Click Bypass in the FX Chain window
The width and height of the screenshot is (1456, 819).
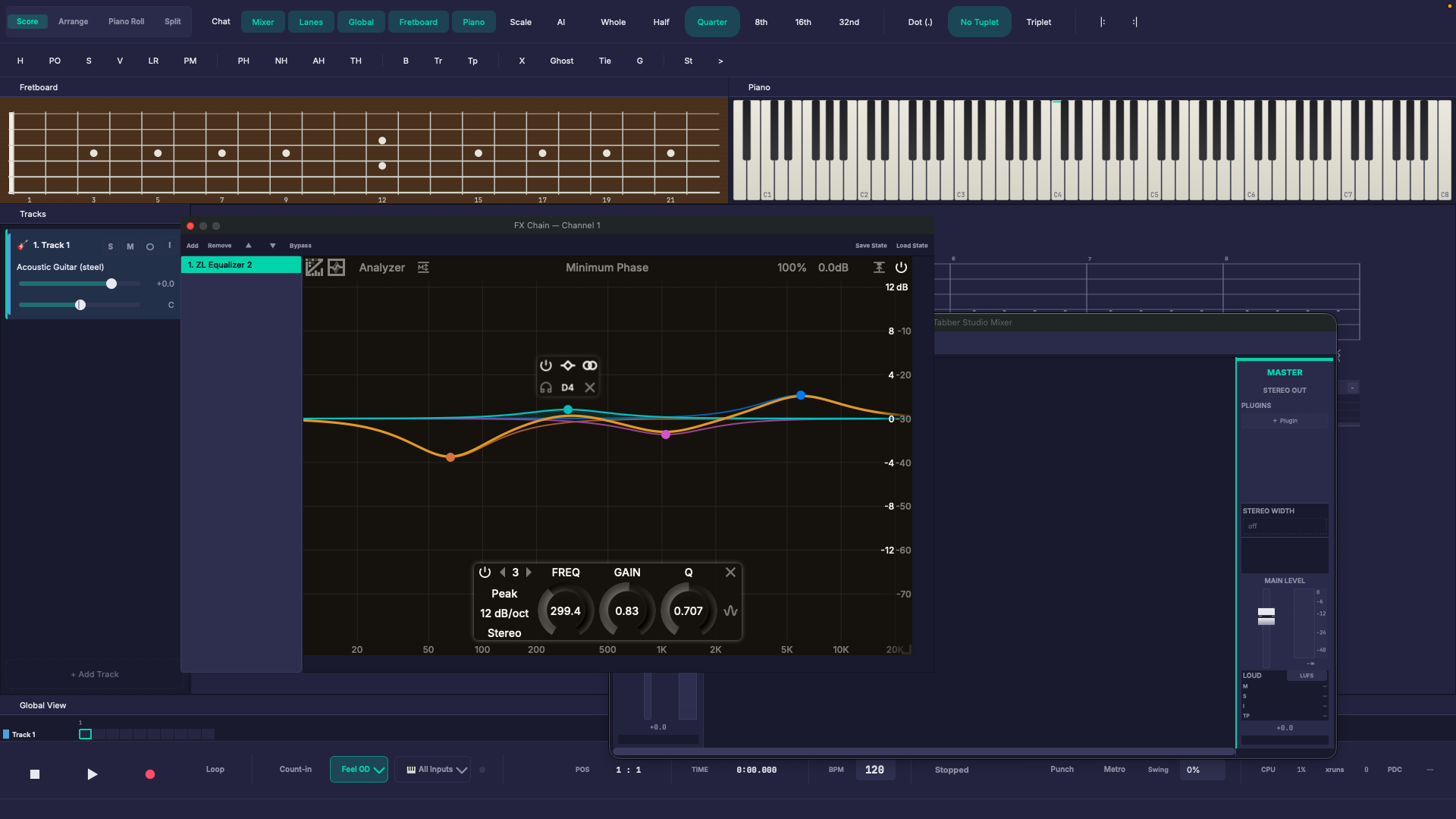coord(300,246)
